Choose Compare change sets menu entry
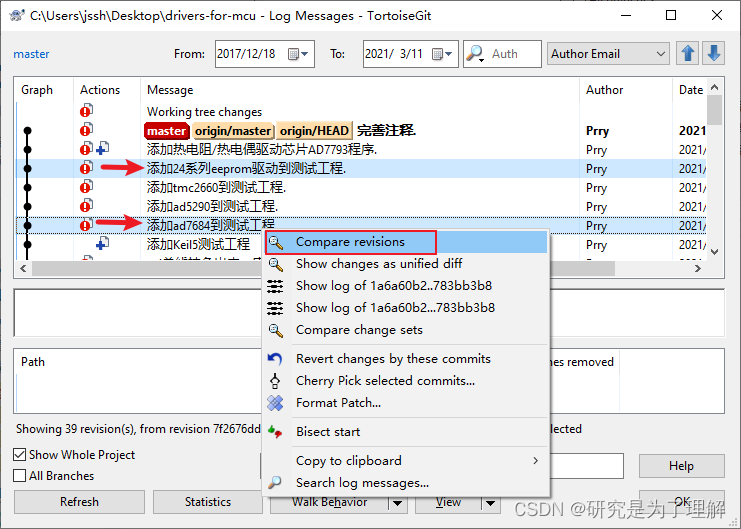Image resolution: width=741 pixels, height=529 pixels. coord(405,330)
